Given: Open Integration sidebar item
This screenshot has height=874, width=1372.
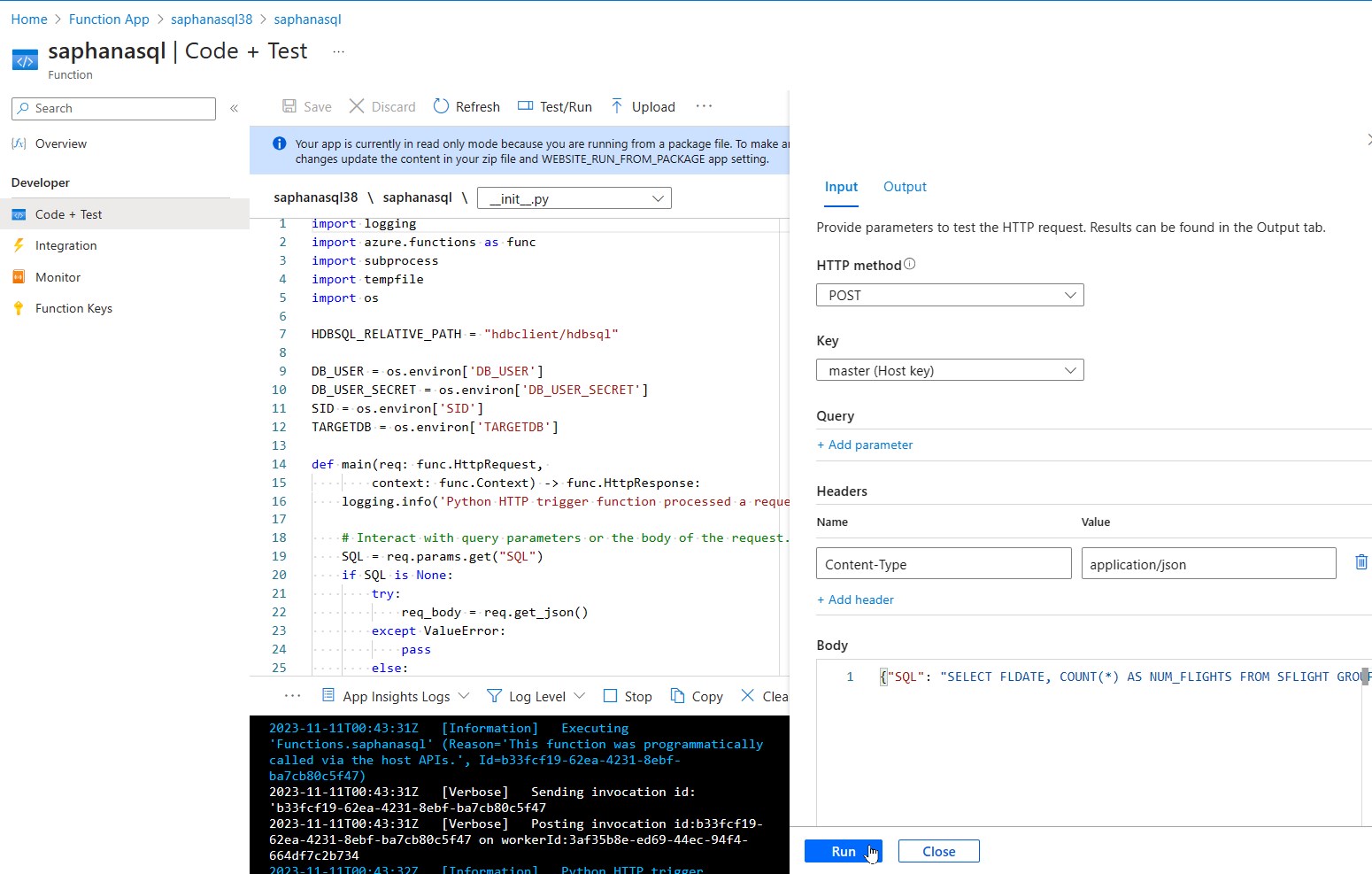Looking at the screenshot, I should [66, 245].
